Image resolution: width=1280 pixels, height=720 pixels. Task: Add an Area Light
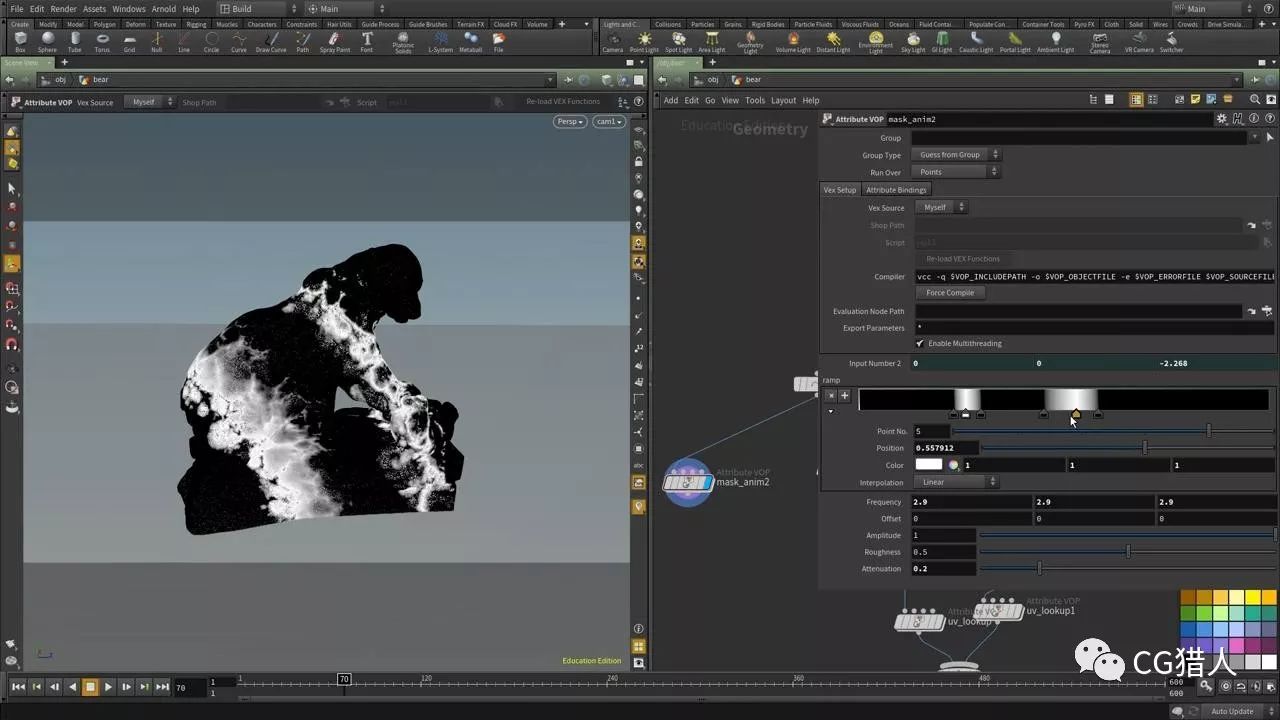[x=711, y=41]
